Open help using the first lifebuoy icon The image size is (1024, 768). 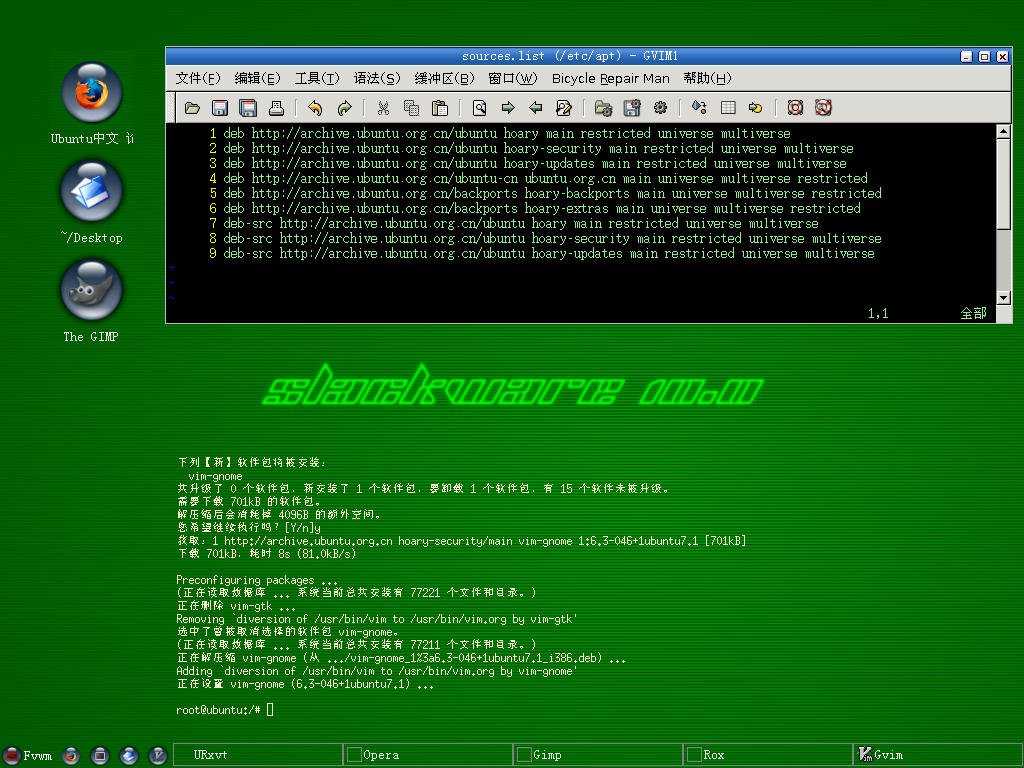(x=795, y=108)
